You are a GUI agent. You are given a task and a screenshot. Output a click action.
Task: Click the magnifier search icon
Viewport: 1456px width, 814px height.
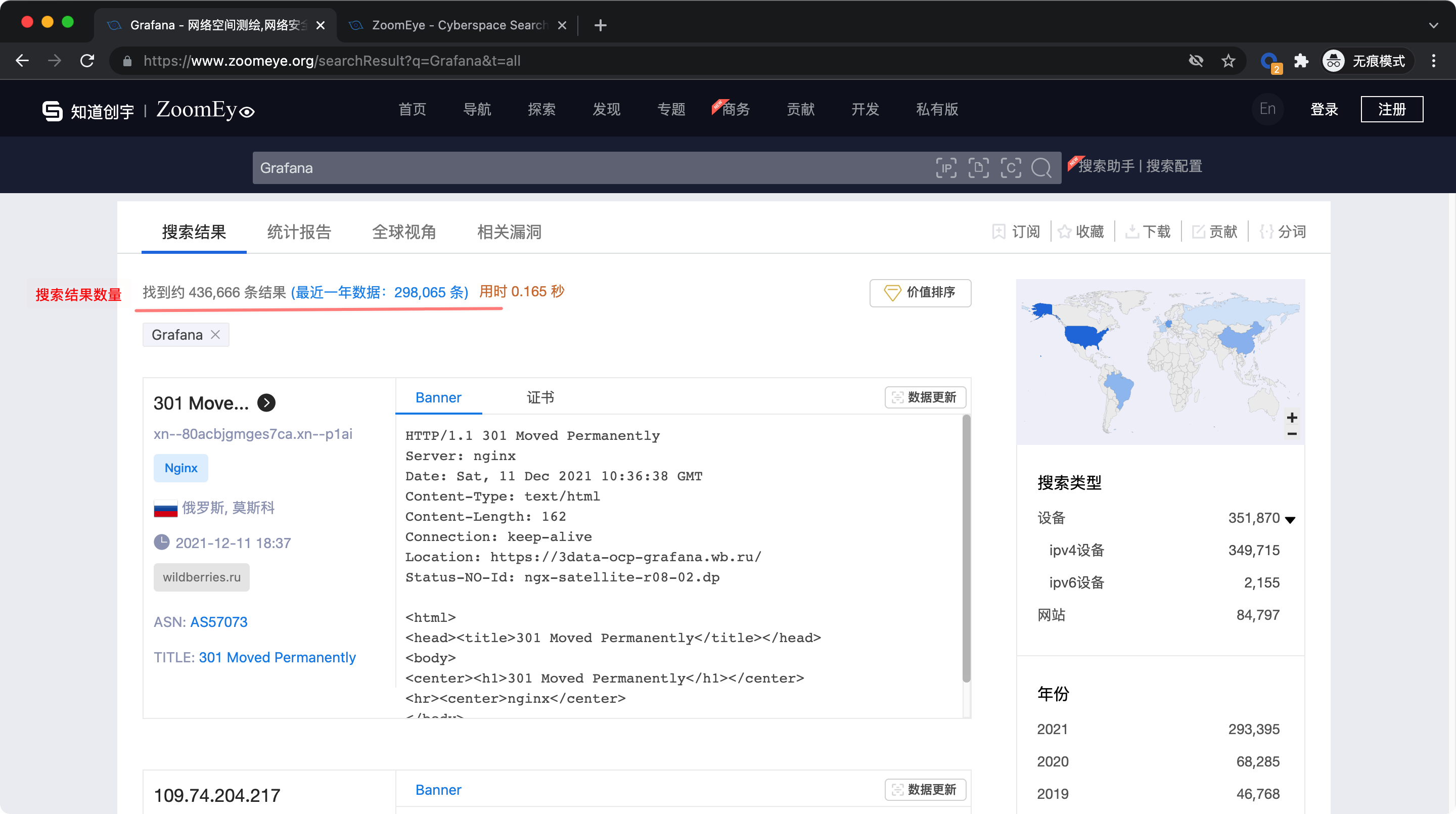pyautogui.click(x=1041, y=168)
